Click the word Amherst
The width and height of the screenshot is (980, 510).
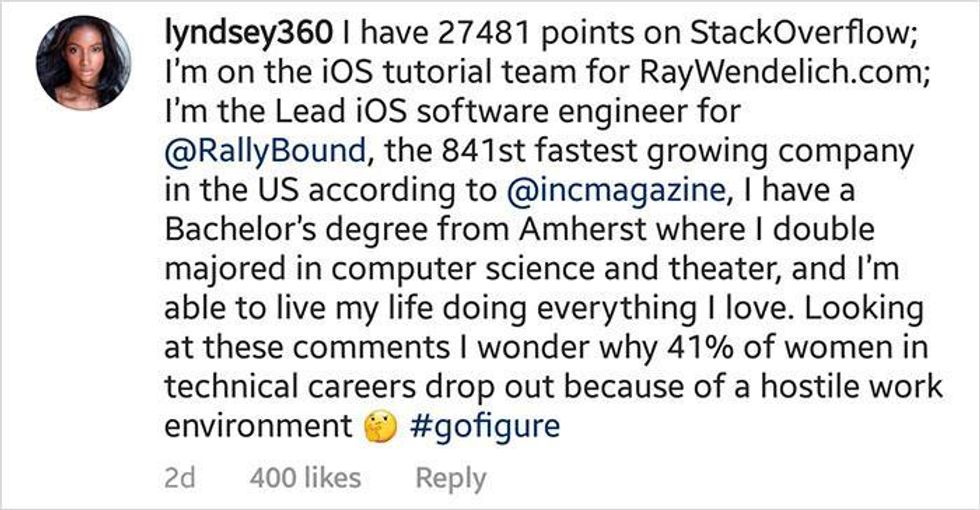(582, 230)
